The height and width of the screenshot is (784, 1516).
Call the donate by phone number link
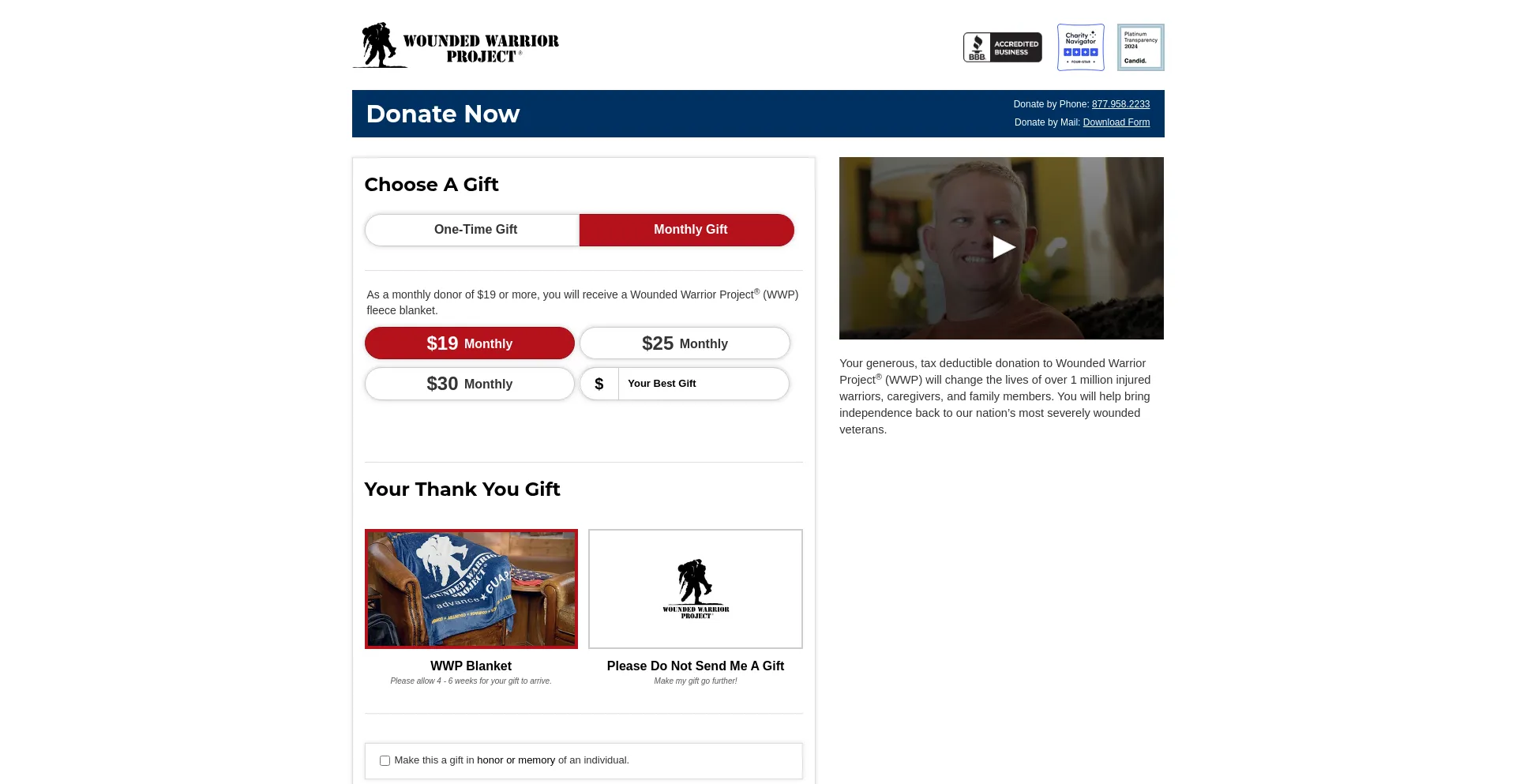tap(1120, 104)
